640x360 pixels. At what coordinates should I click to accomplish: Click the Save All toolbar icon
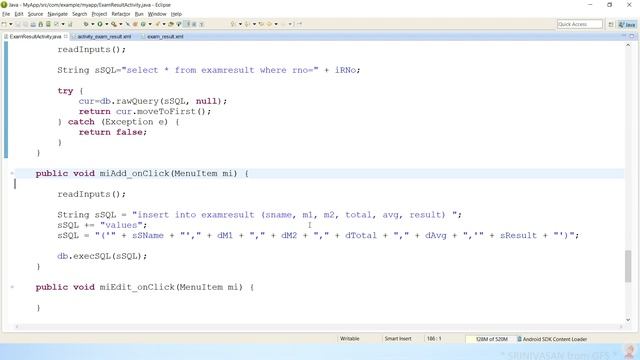click(x=25, y=24)
